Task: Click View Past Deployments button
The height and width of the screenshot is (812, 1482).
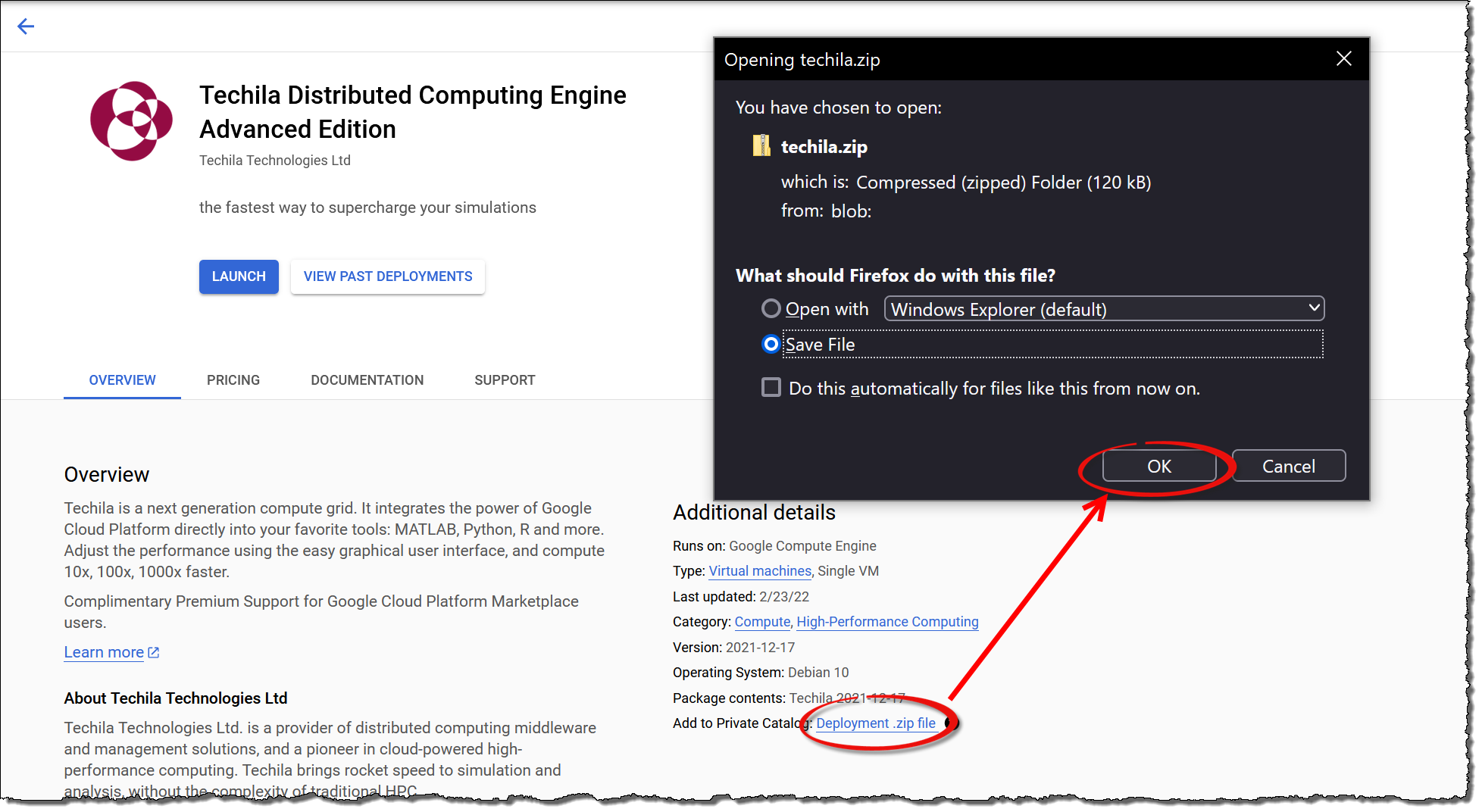Action: [387, 276]
